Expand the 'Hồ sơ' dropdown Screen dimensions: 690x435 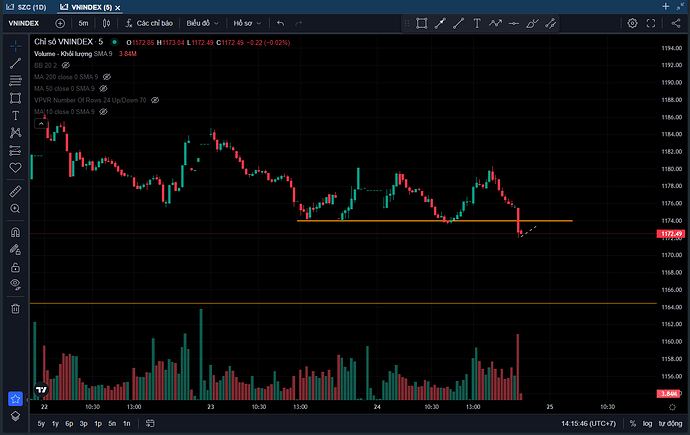(247, 23)
